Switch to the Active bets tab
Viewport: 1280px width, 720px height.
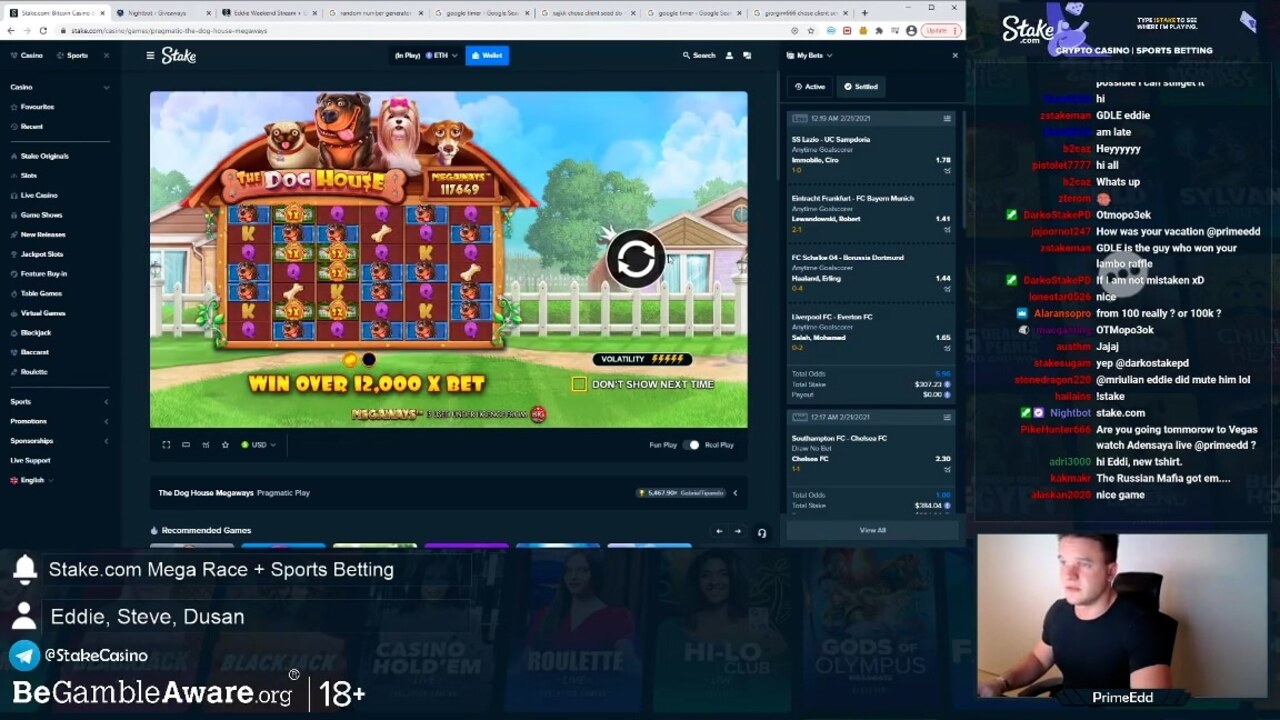pyautogui.click(x=810, y=87)
